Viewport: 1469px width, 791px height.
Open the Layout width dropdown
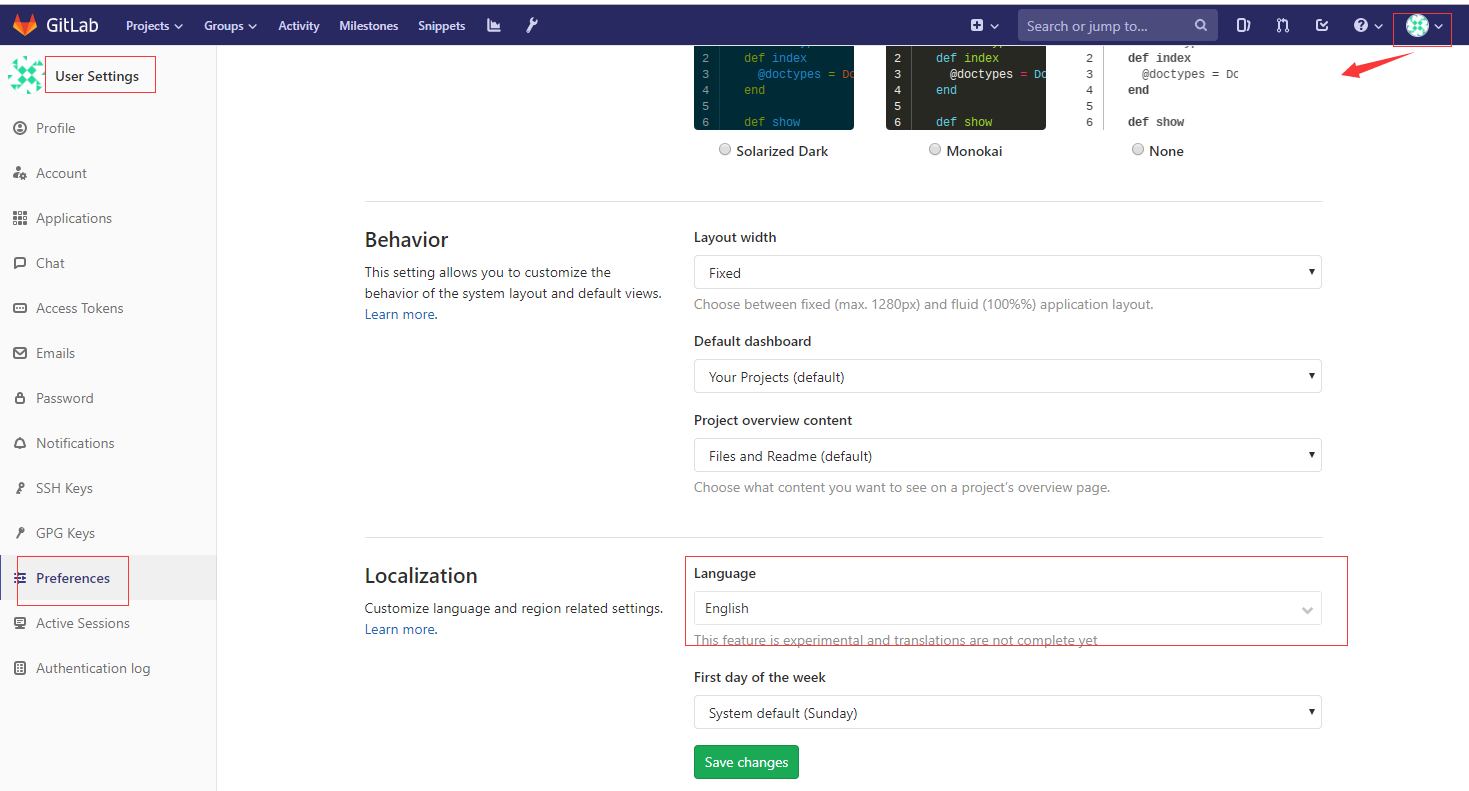point(1007,273)
